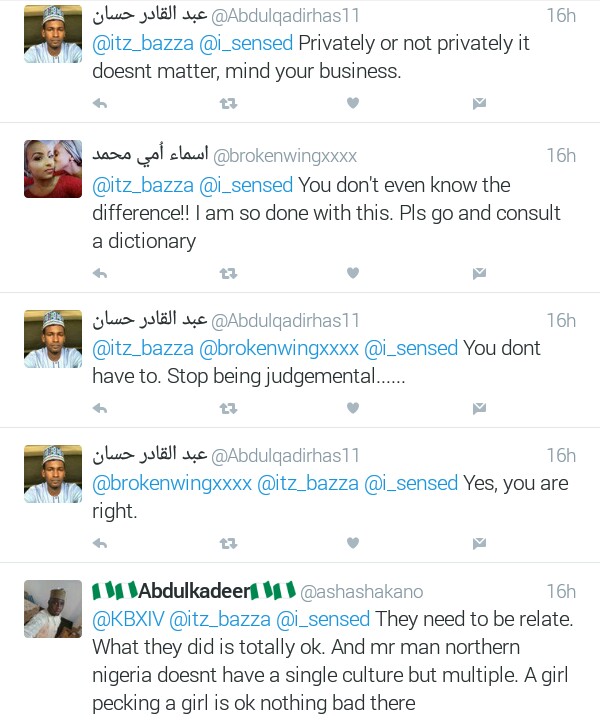Retweet the 'Stop being judgemental' tweet
This screenshot has height=728, width=600.
(228, 409)
